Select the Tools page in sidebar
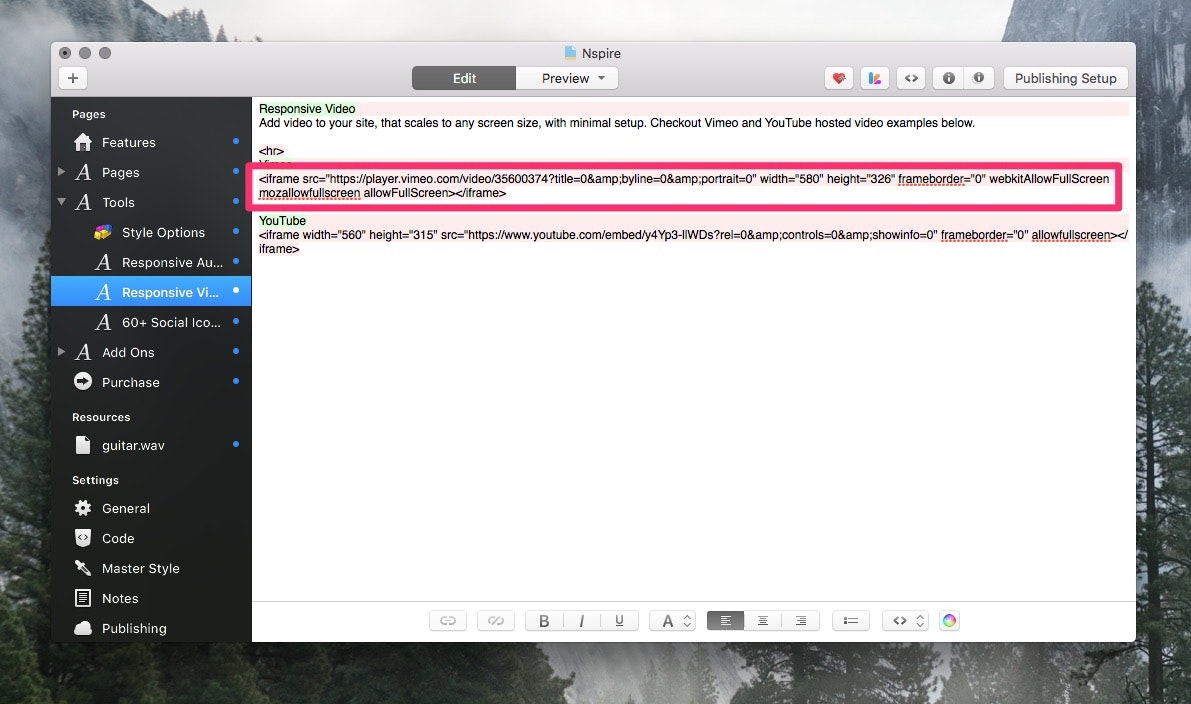 151,202
